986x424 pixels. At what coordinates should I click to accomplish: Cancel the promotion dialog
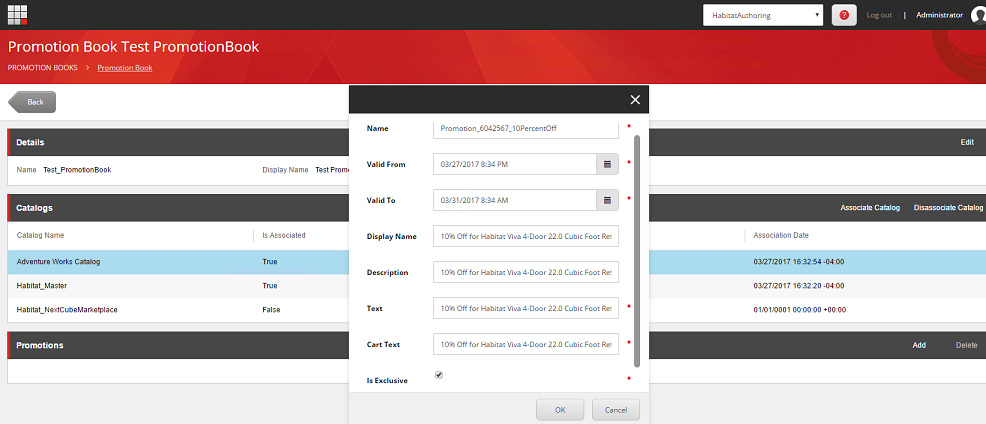pos(615,410)
